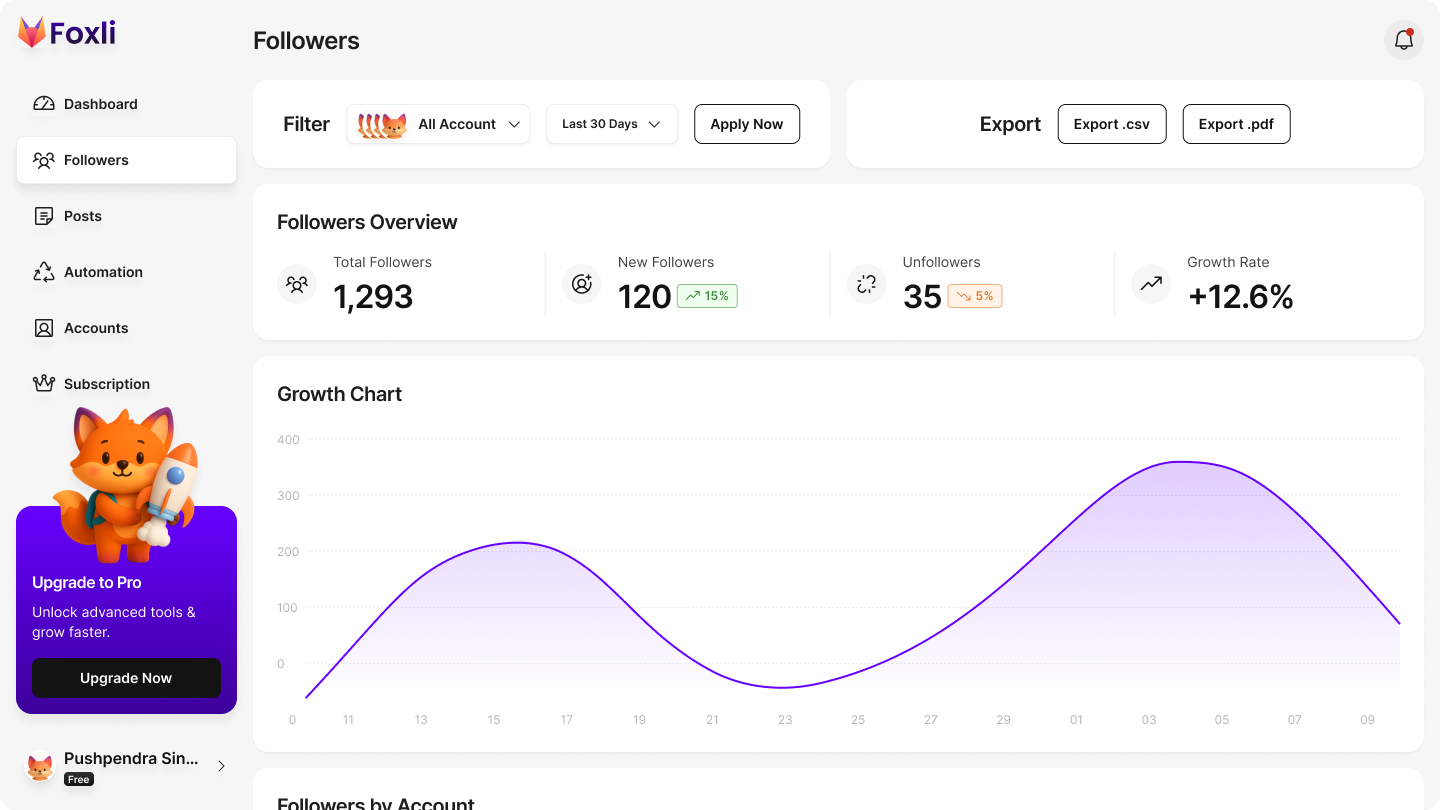Screen dimensions: 1440x810
Task: Click the Subscription crown icon
Action: 44,384
